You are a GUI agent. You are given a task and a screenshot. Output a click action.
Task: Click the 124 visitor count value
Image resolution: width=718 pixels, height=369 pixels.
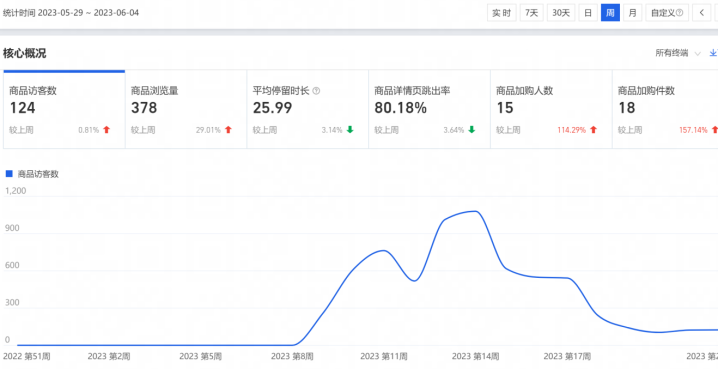[x=22, y=108]
